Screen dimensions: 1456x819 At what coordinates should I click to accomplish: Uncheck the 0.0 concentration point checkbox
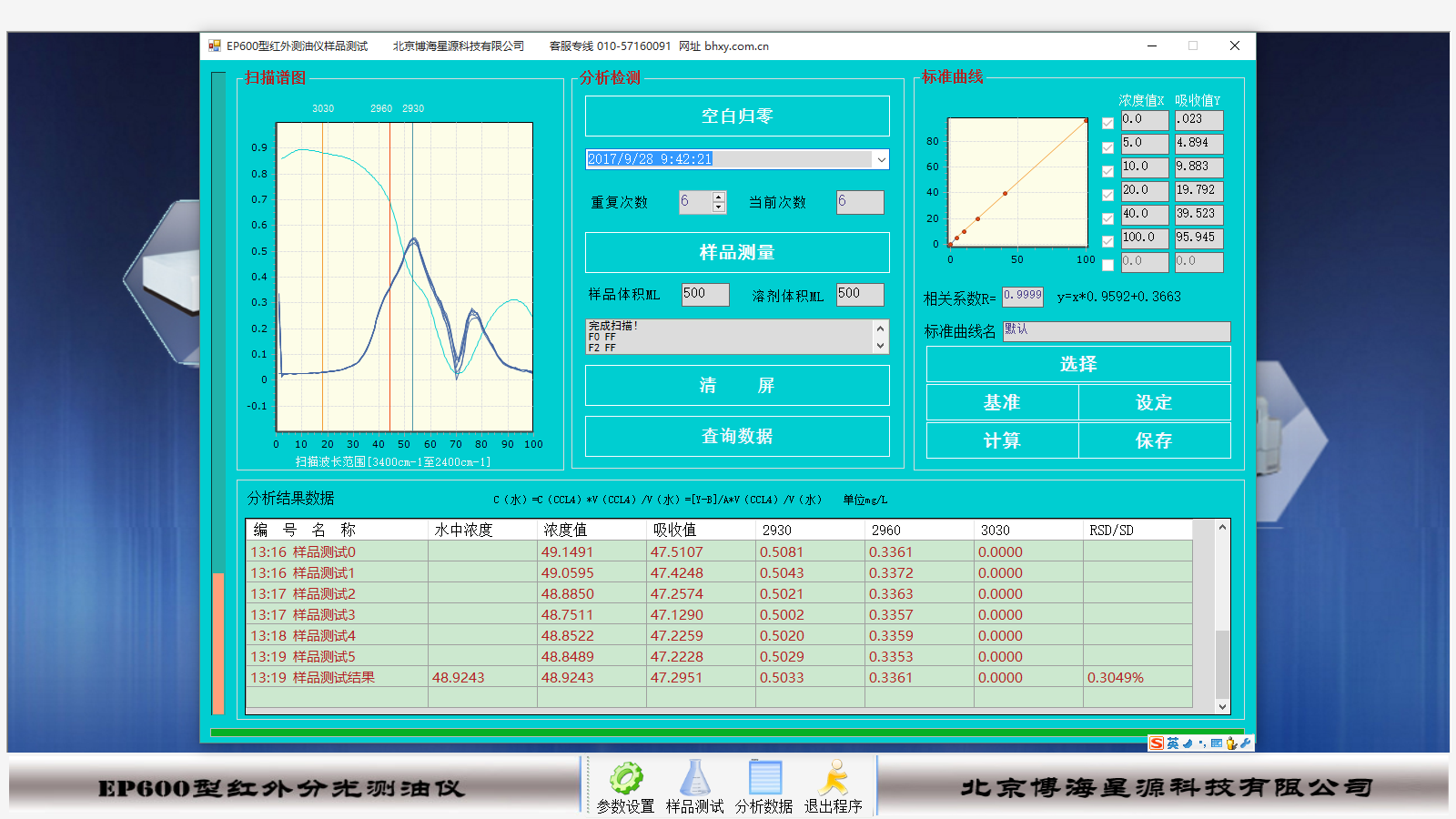pyautogui.click(x=1107, y=124)
